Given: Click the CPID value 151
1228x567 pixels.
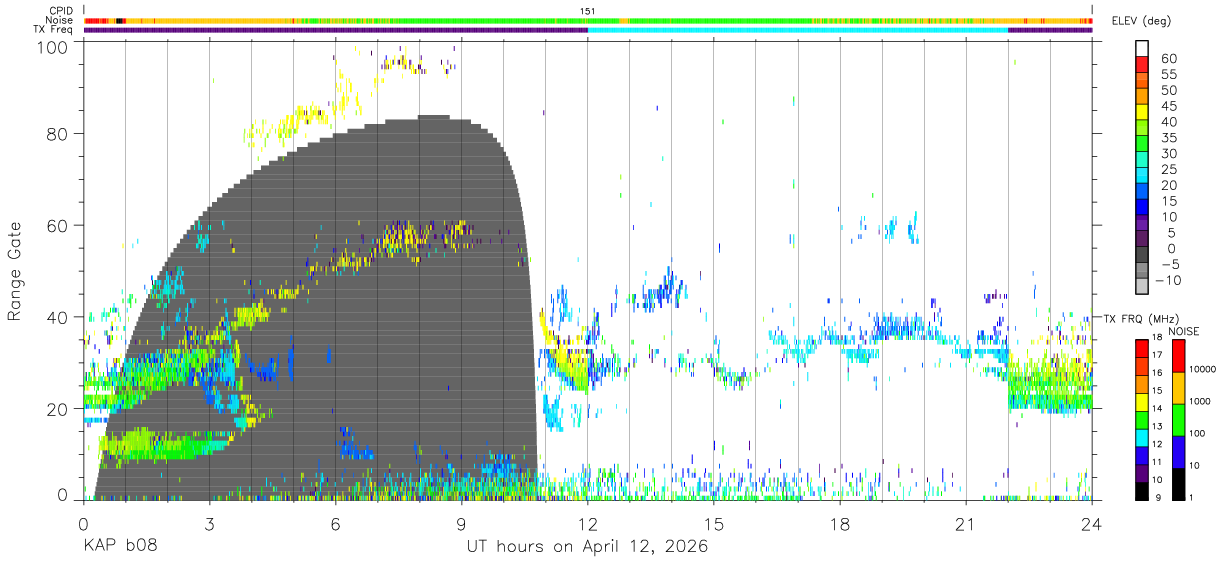Looking at the screenshot, I should coord(587,11).
